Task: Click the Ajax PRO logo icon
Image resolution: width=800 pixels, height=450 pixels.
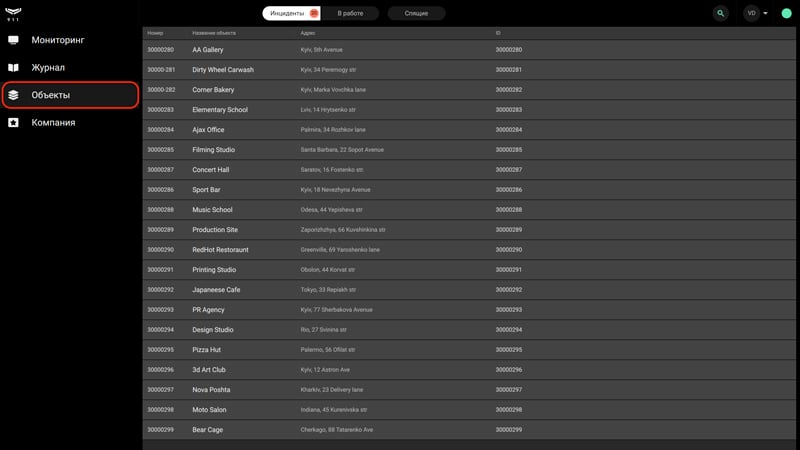Action: [13, 14]
